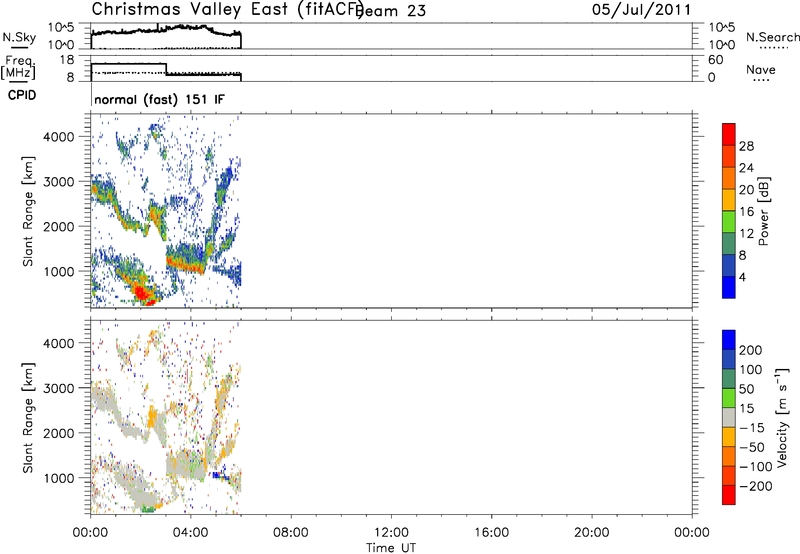Click the '08:00' time axis label
This screenshot has width=800, height=554.
tap(291, 533)
